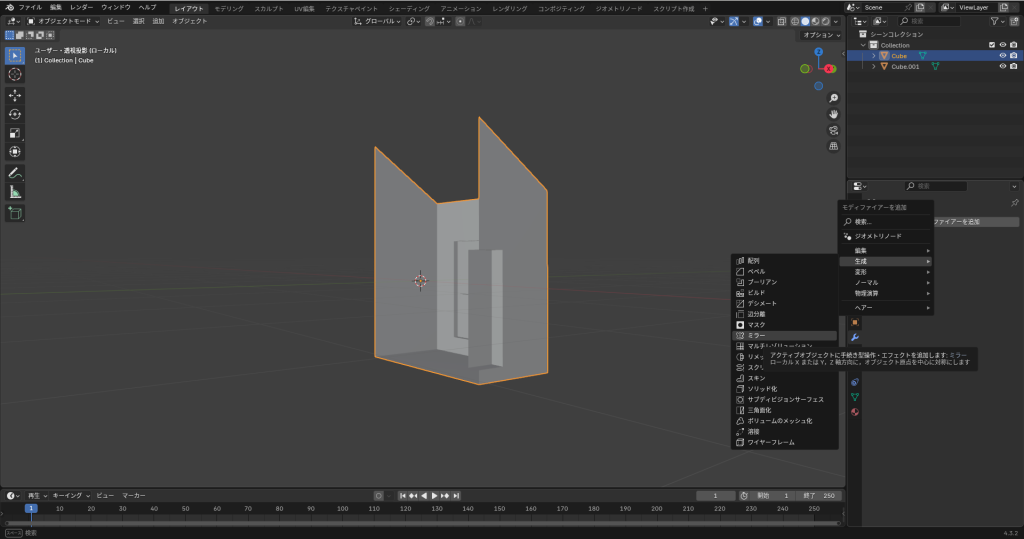Open the グローバル transform orientation dropdown
1024x539 pixels.
(x=380, y=21)
